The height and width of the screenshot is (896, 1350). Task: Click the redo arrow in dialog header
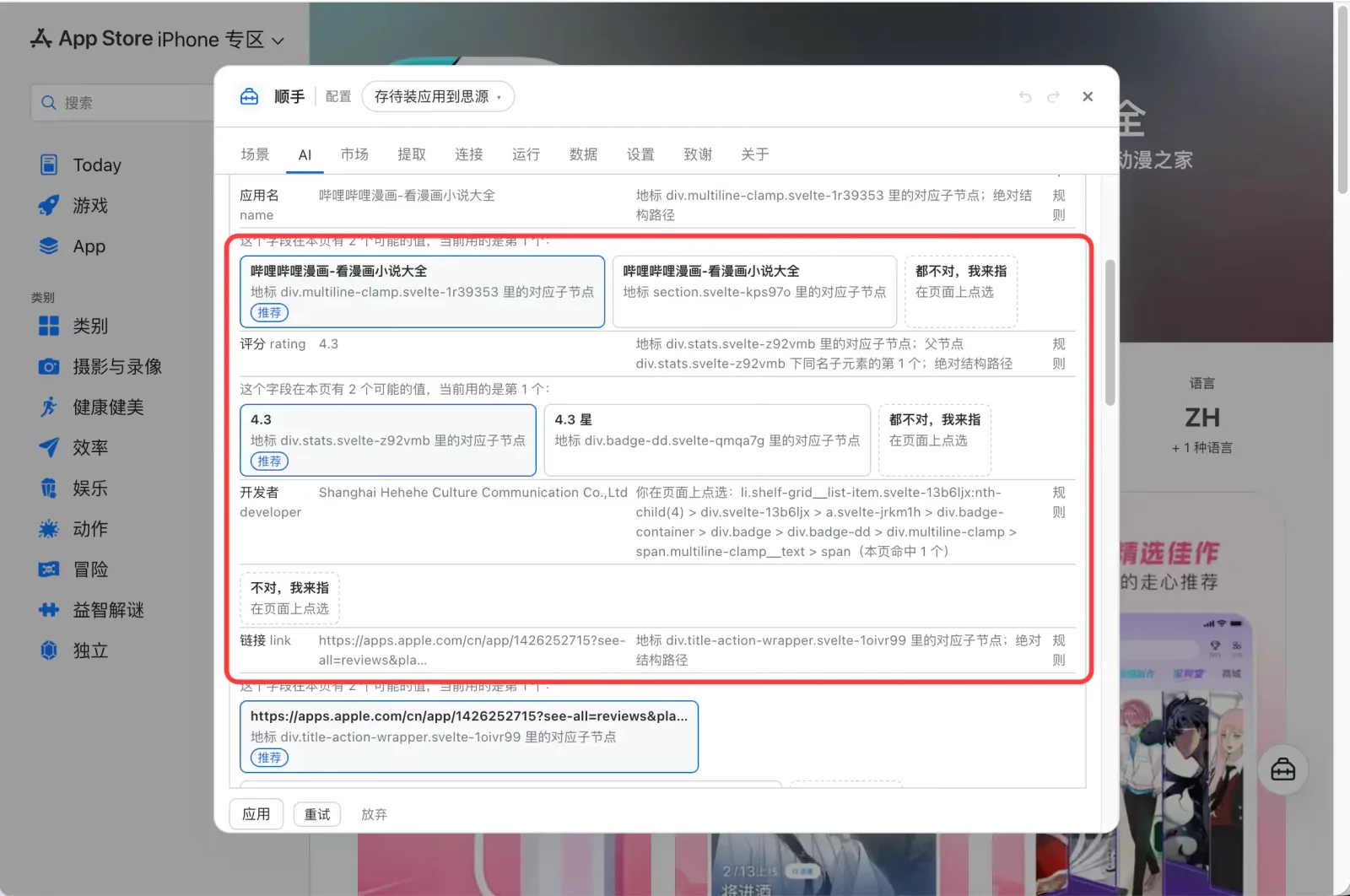tap(1054, 97)
